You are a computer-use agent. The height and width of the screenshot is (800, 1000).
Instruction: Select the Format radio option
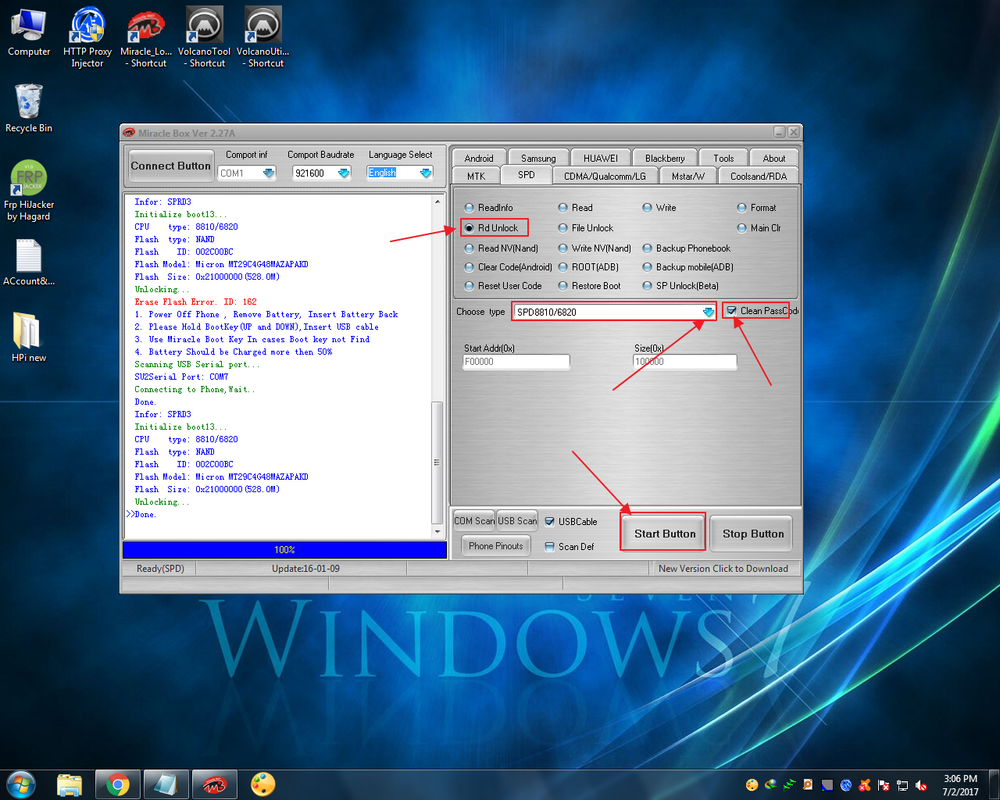click(x=756, y=207)
